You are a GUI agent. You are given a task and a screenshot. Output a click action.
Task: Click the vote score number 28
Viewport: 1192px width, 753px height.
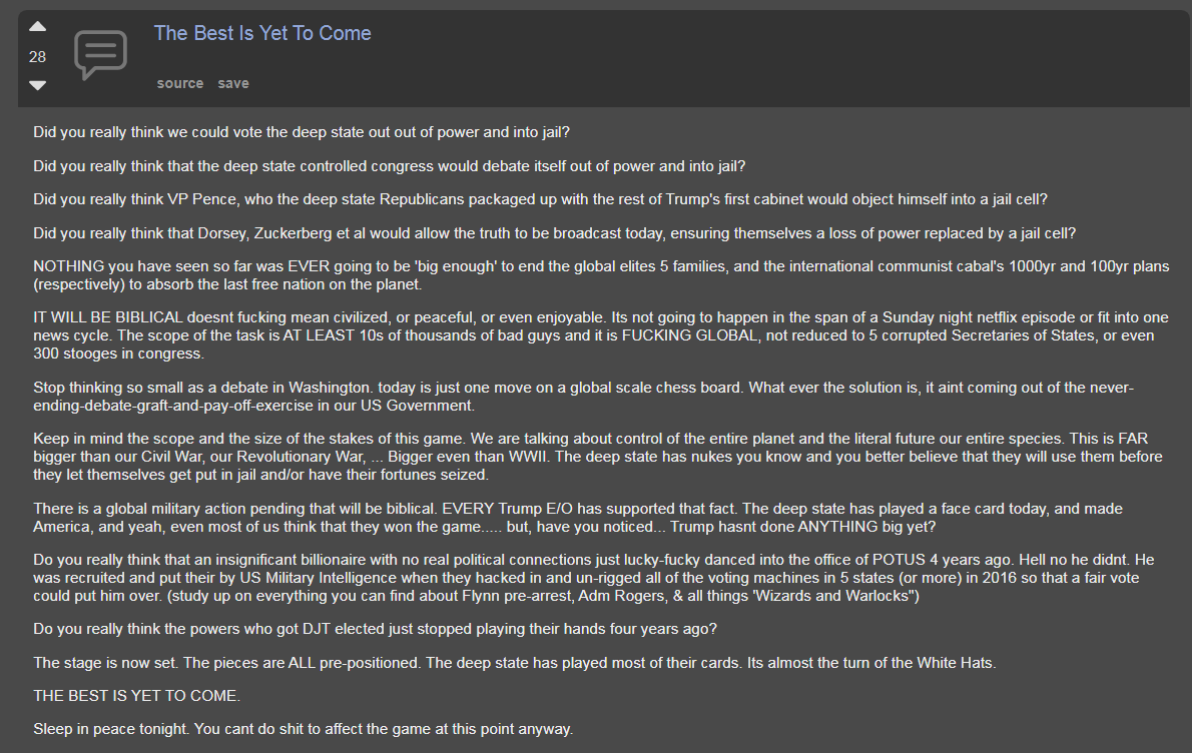tap(37, 57)
